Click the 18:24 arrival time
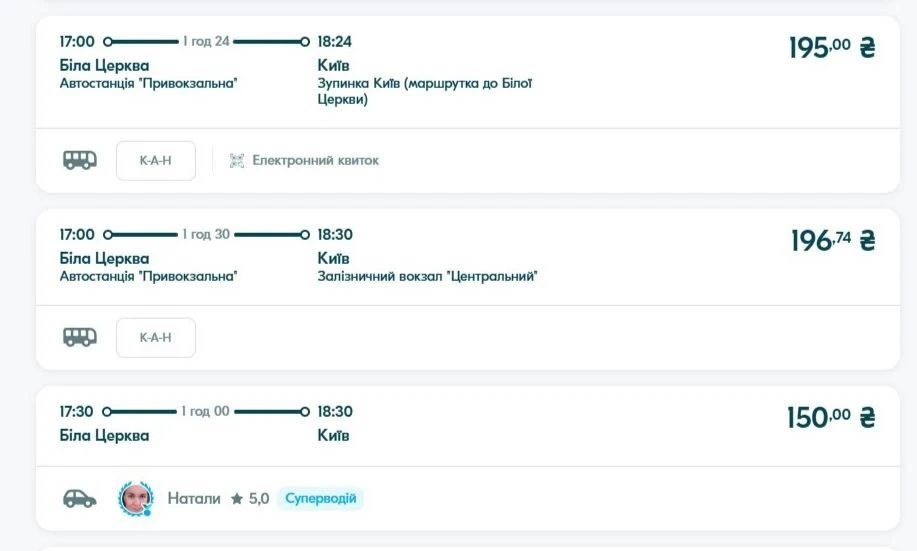This screenshot has height=551, width=917. [335, 42]
